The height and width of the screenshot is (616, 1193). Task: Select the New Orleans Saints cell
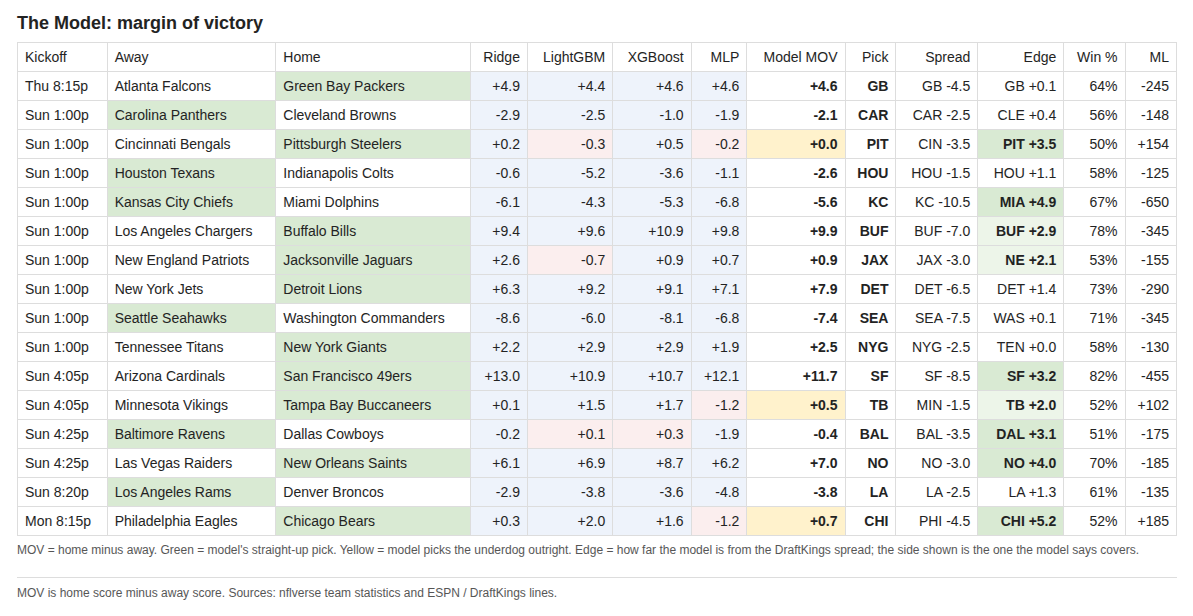(373, 462)
